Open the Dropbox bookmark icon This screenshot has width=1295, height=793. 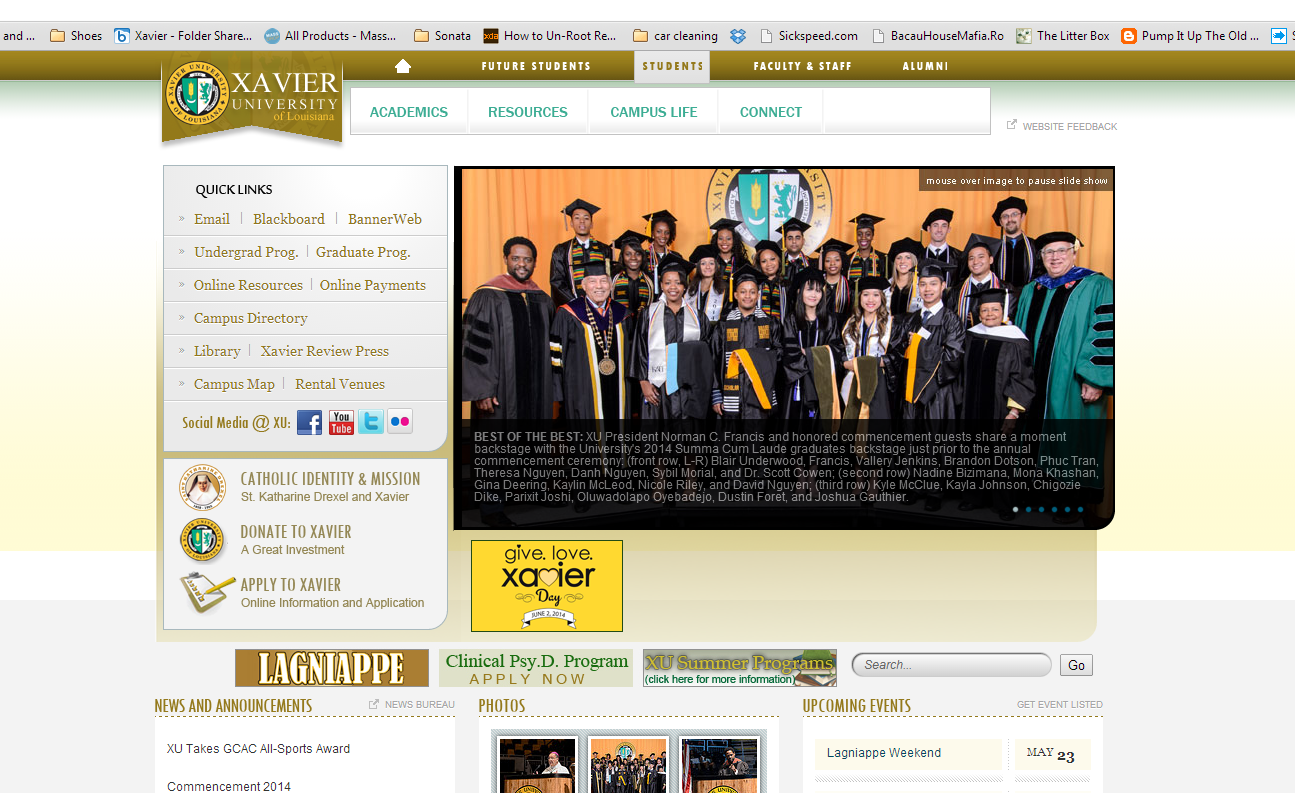pos(738,35)
